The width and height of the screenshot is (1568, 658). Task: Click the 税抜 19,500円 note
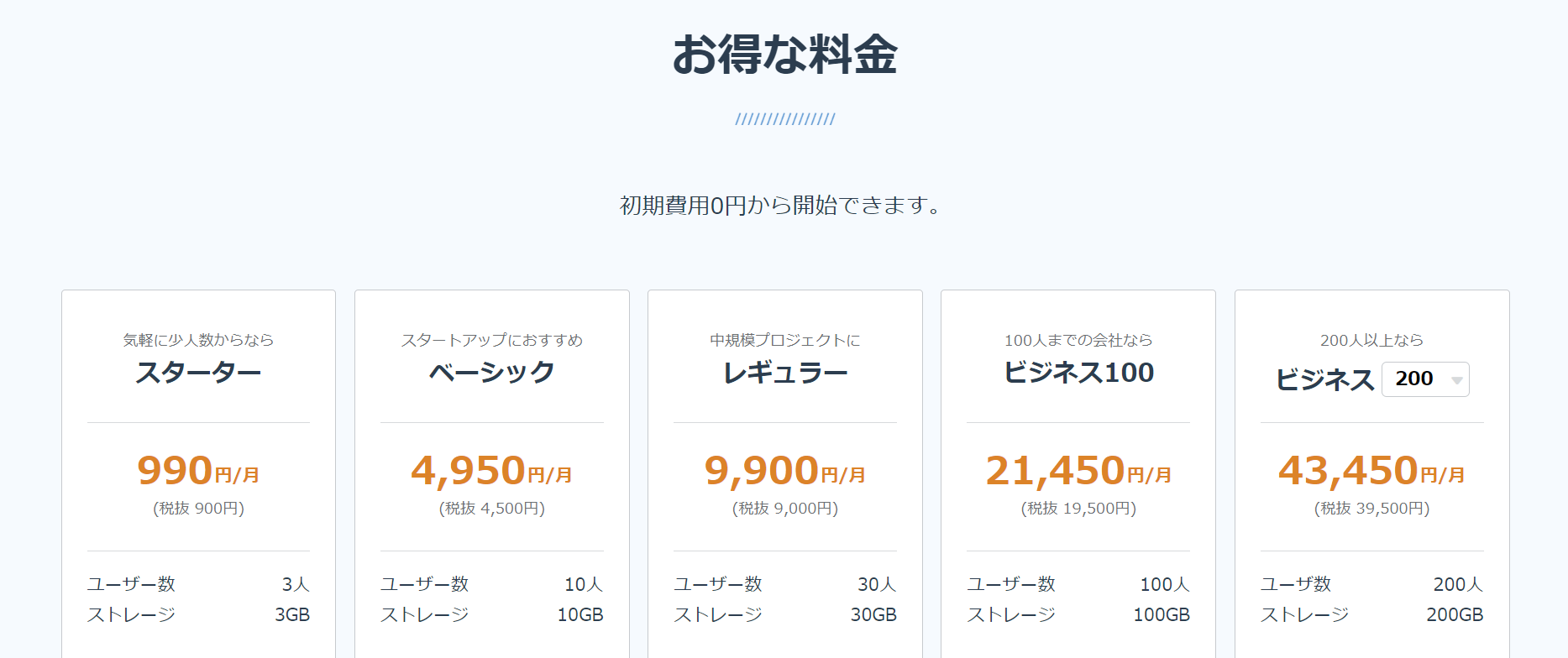click(1078, 509)
